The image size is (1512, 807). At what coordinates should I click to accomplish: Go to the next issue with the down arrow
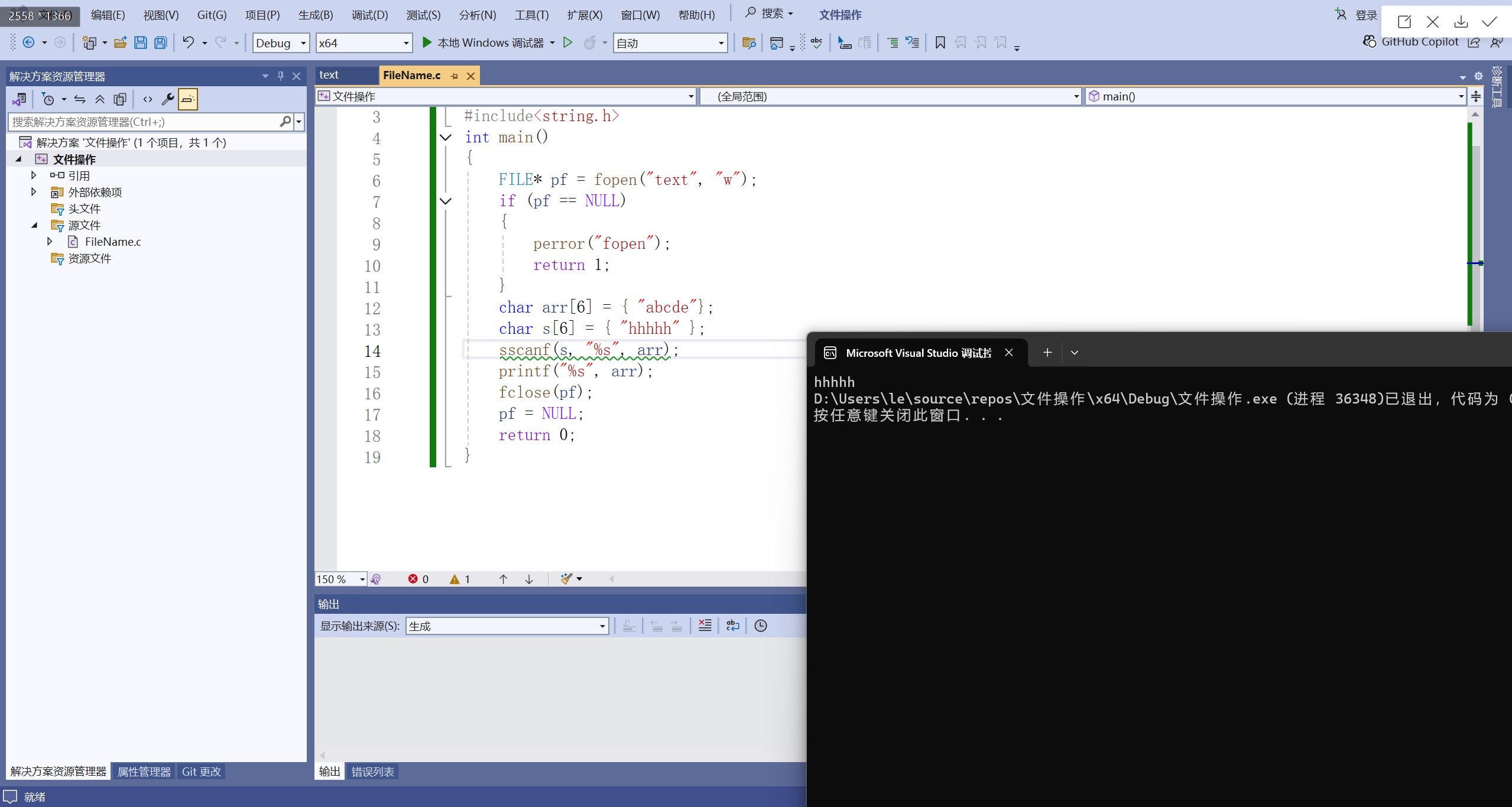click(529, 579)
